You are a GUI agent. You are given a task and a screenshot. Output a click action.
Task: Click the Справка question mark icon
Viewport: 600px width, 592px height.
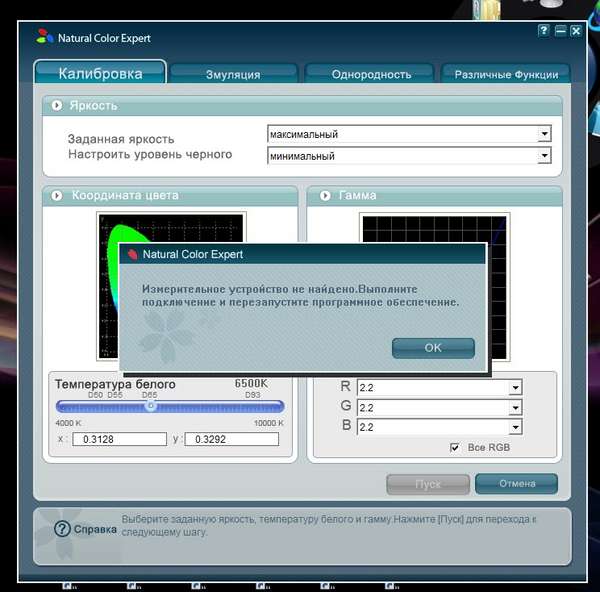[x=62, y=529]
